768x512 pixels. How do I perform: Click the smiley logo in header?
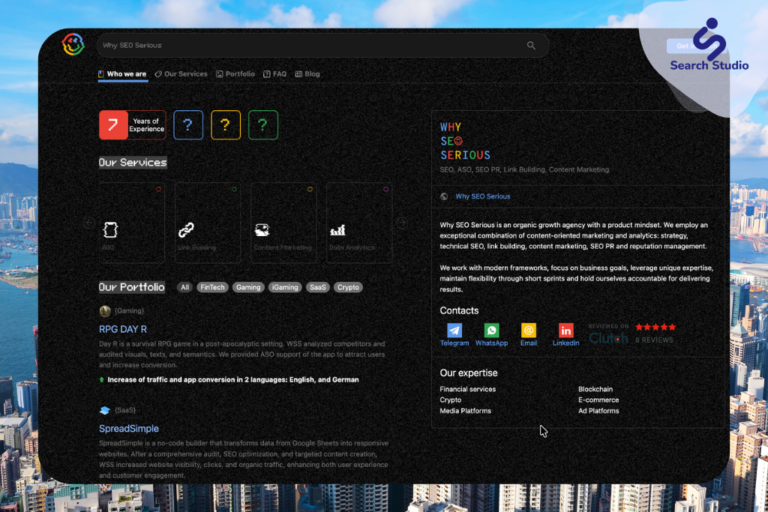[x=72, y=45]
